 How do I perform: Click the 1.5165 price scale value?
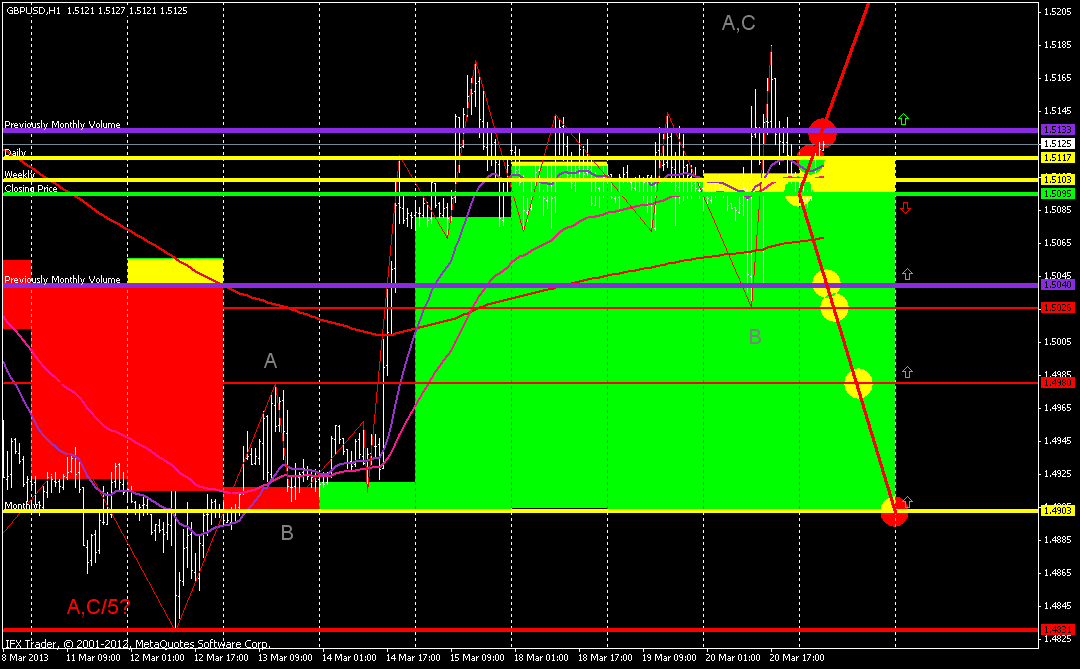(x=1057, y=78)
